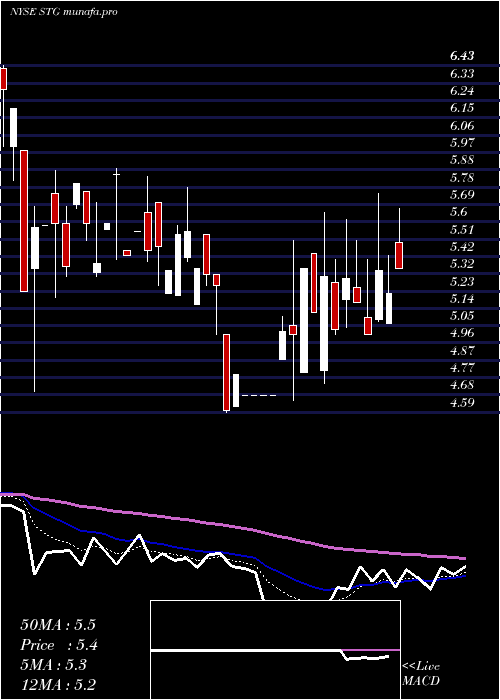This screenshot has height=700, width=500.
Task: Click the 6.15 price axis label
Action: click(462, 108)
